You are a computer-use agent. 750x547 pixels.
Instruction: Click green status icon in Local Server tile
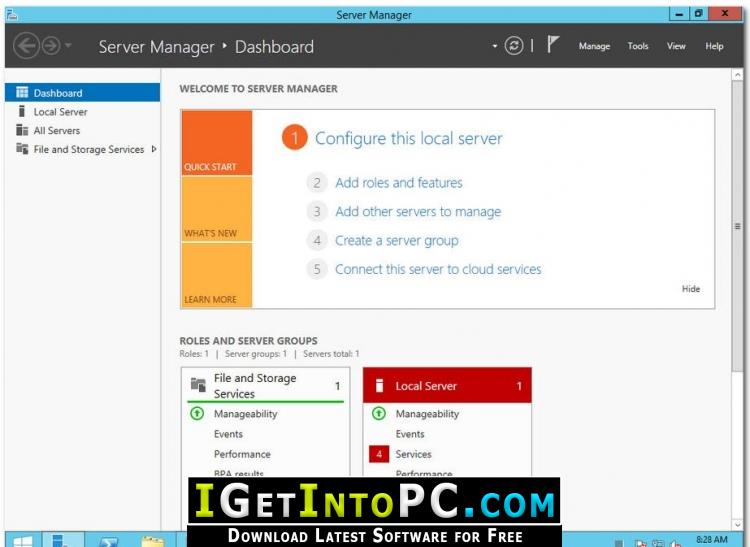point(379,413)
